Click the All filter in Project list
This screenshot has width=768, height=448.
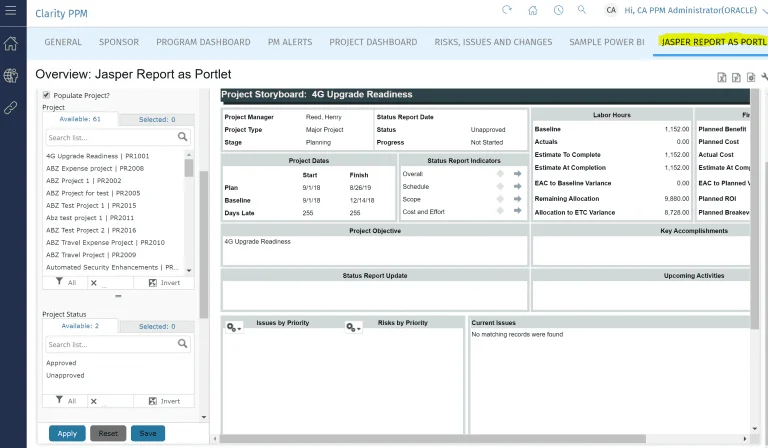66,282
